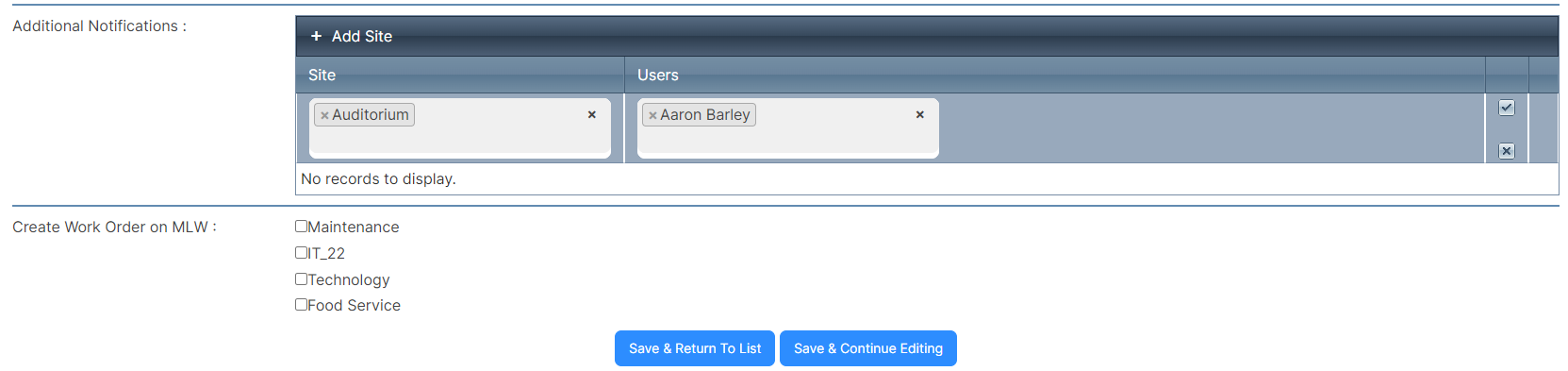
Task: Tick the IT_22 checkbox
Action: point(301,253)
